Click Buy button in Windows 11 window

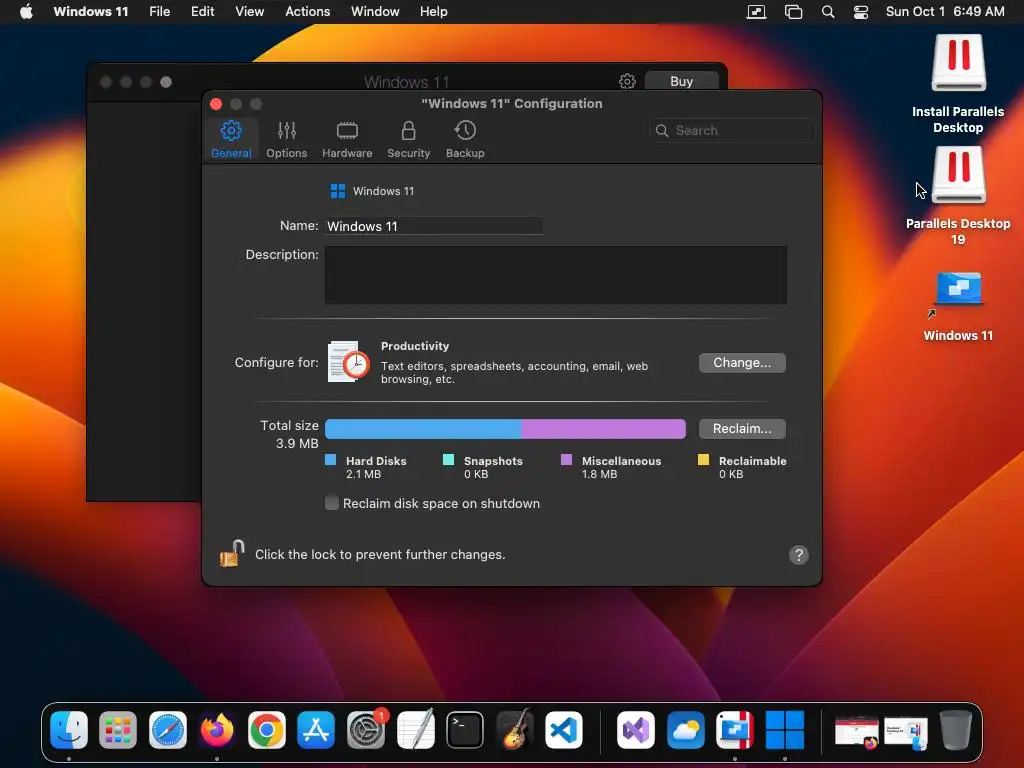tap(681, 81)
